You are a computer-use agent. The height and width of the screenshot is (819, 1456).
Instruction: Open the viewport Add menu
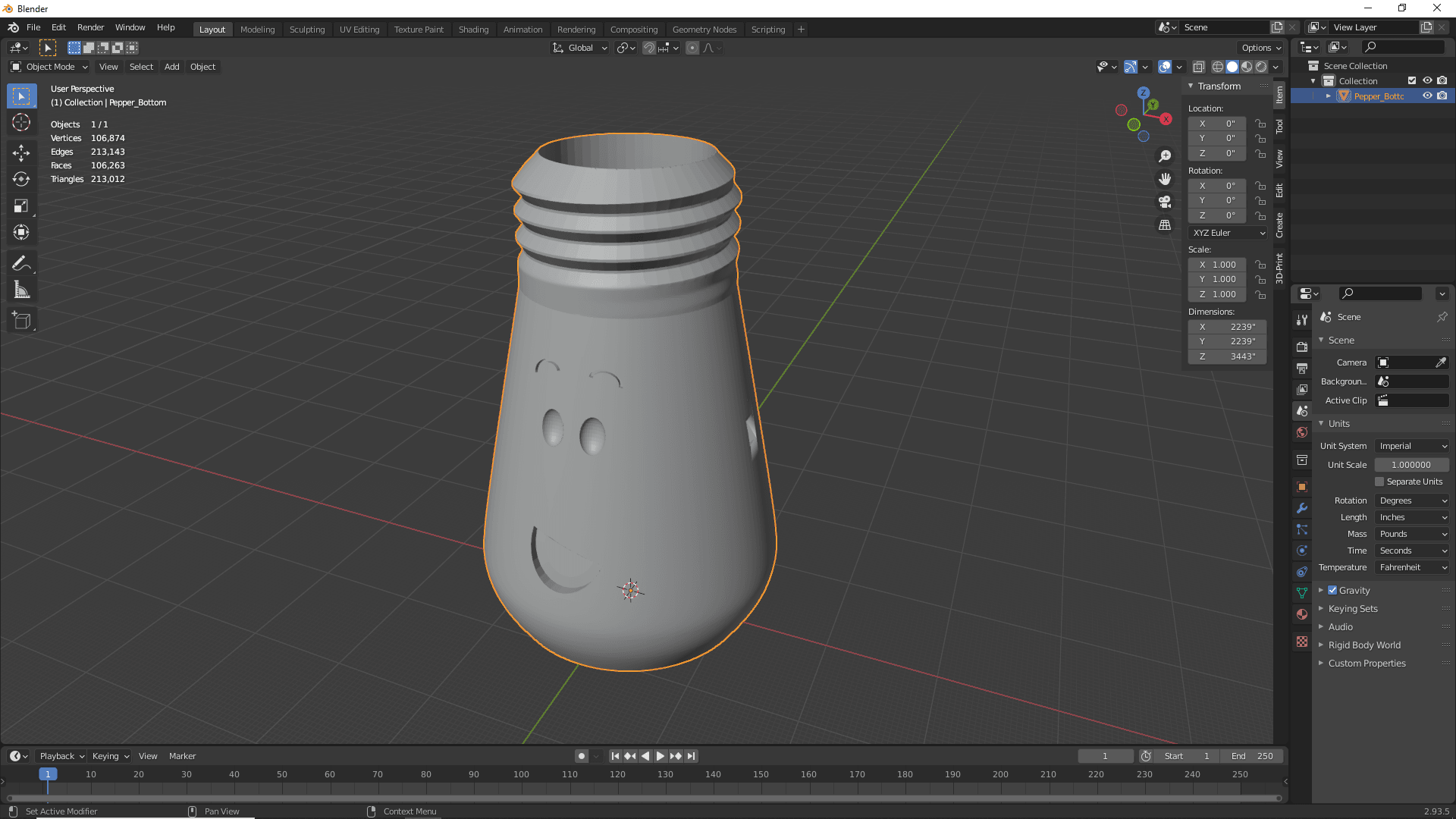(x=172, y=67)
